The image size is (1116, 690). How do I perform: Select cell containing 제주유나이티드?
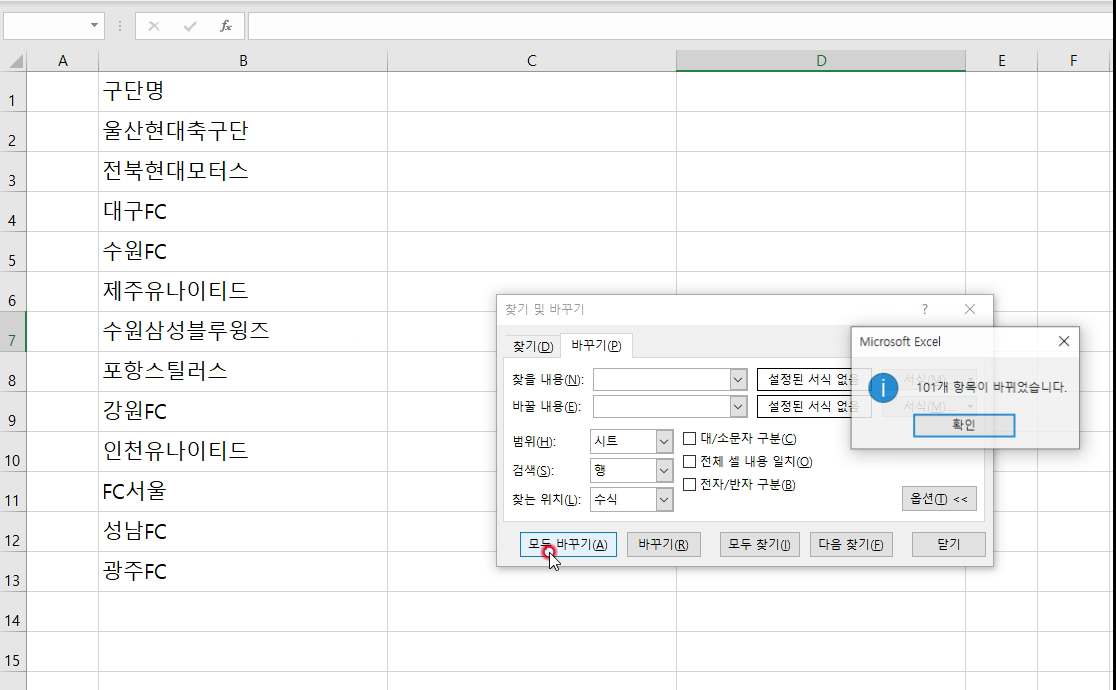(x=243, y=291)
